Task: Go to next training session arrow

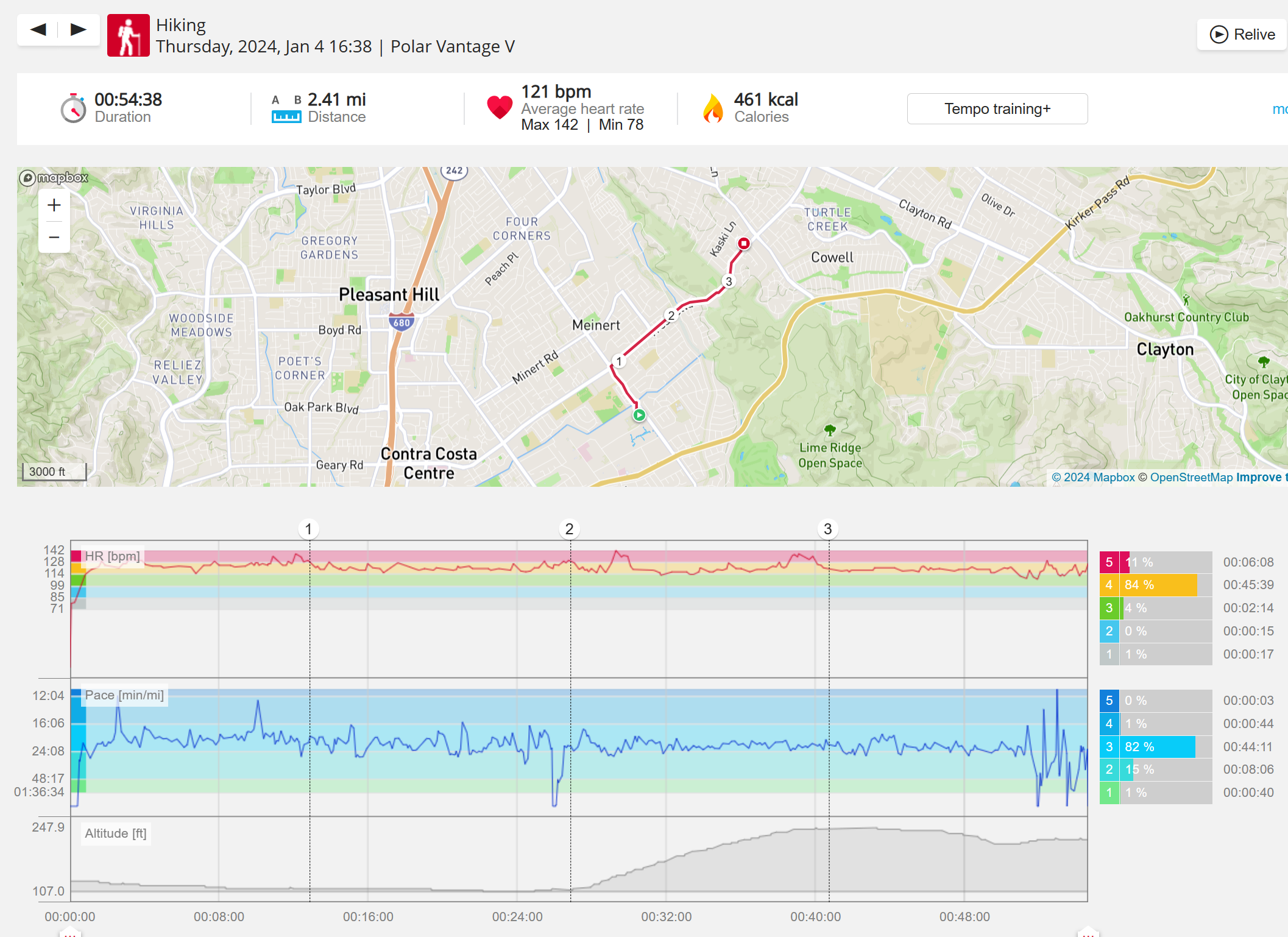Action: (79, 29)
